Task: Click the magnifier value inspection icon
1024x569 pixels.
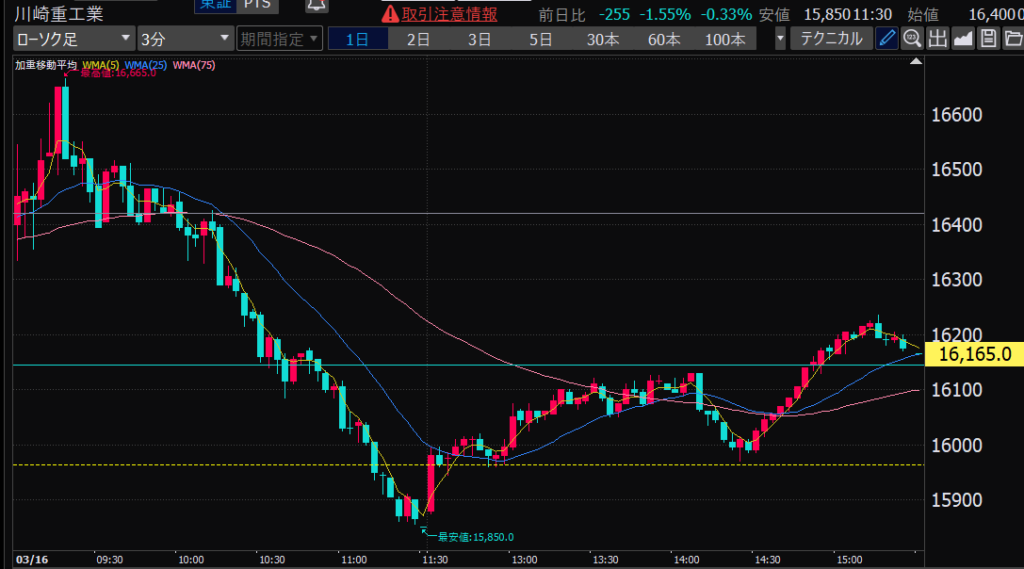Action: point(912,40)
